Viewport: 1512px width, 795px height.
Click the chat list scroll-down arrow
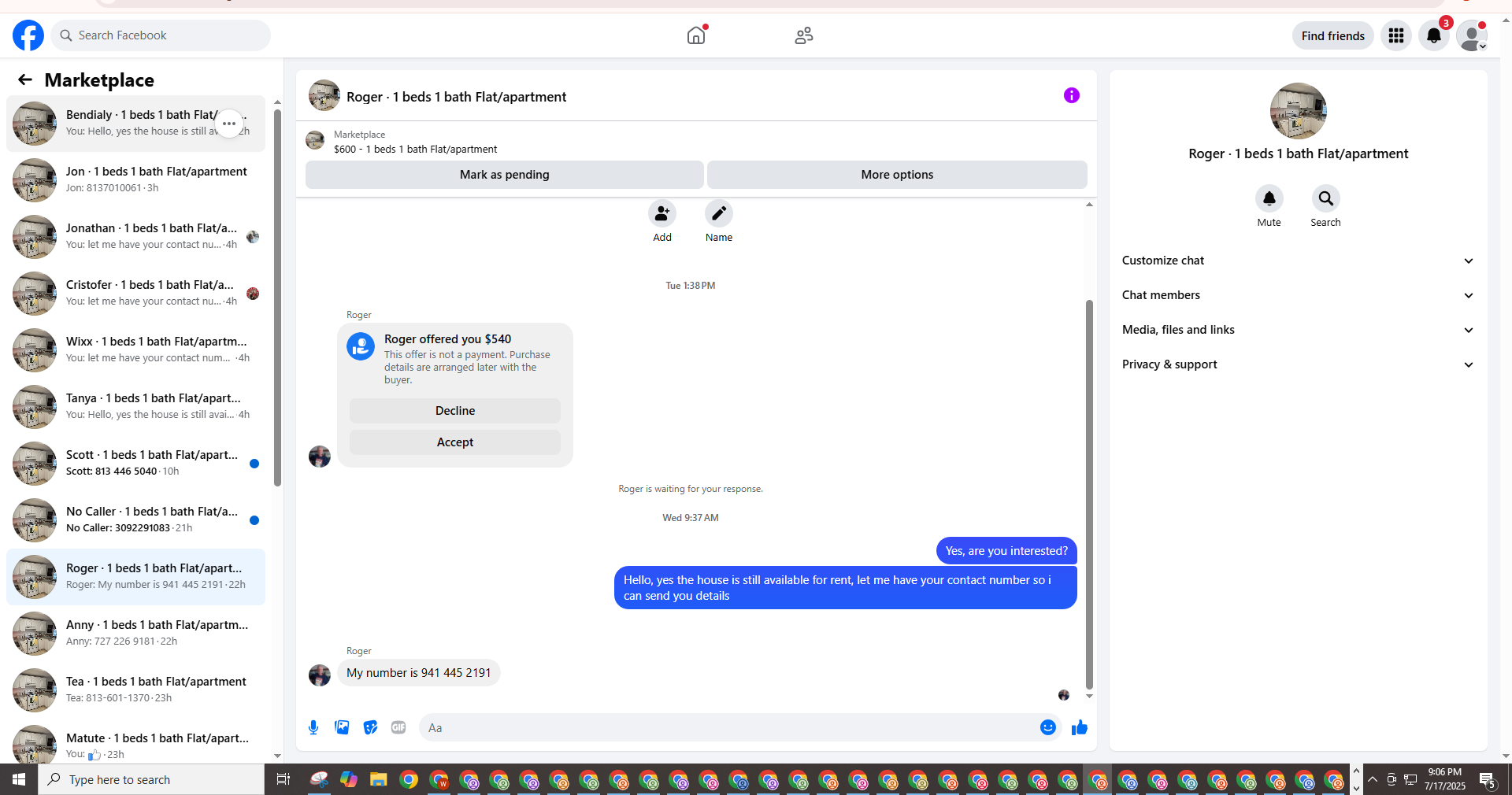(277, 756)
